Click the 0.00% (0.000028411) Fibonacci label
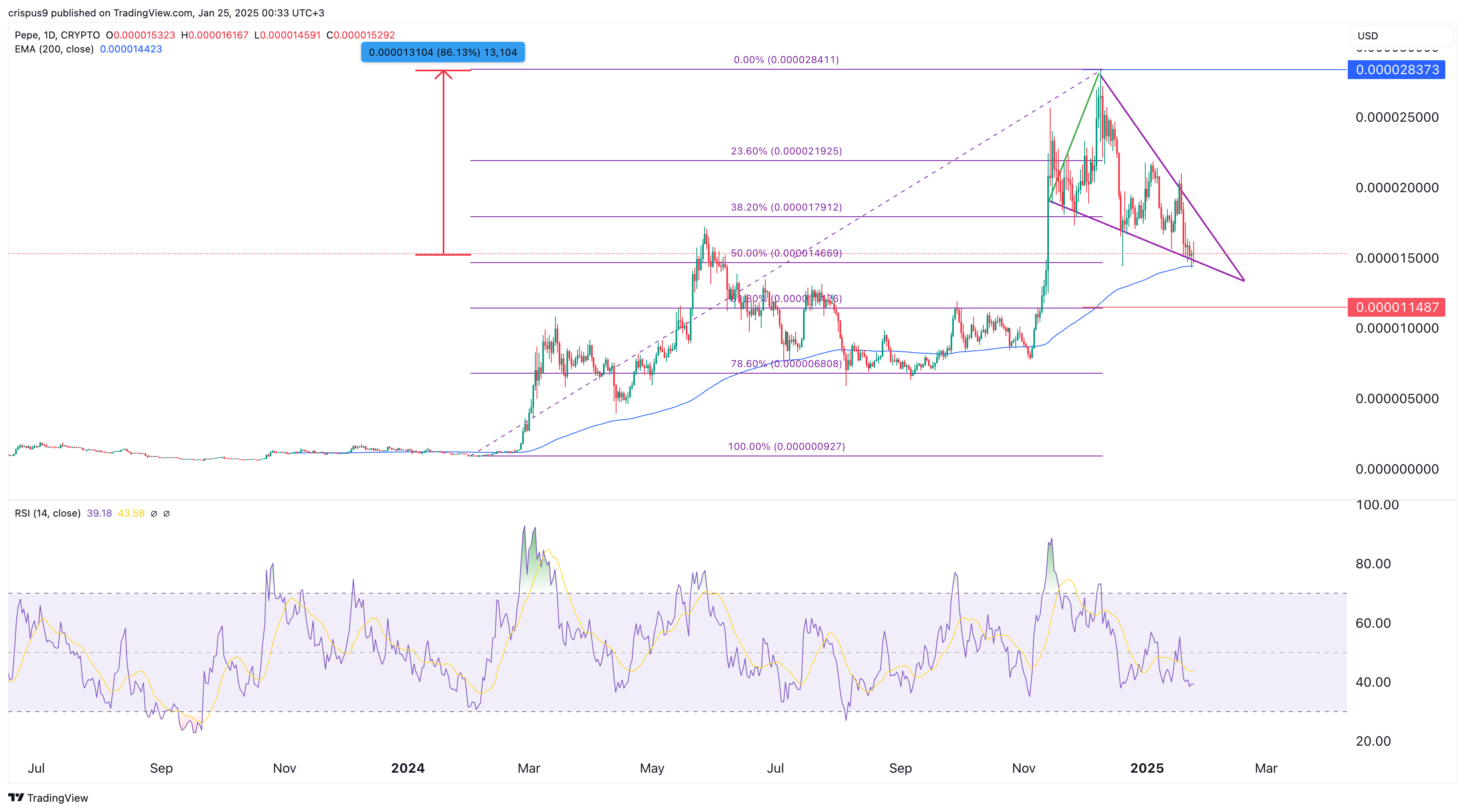1465x812 pixels. pos(787,60)
